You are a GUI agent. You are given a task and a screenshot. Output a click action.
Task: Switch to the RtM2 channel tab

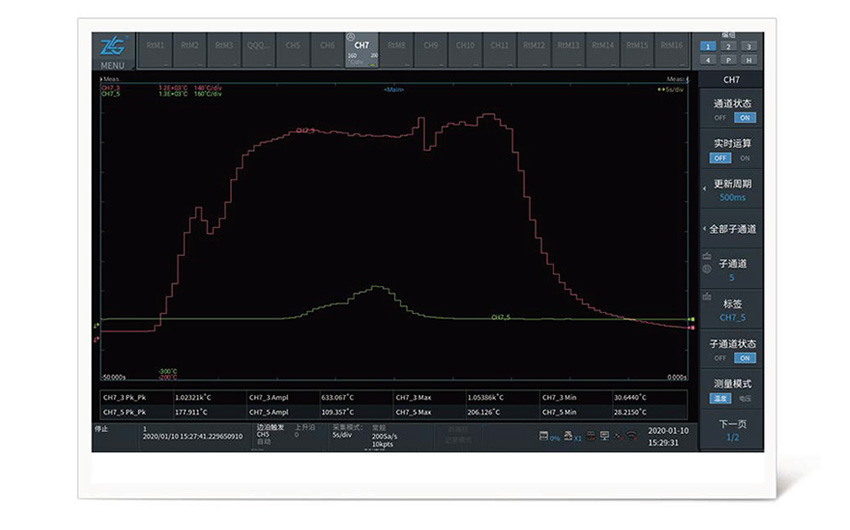click(x=190, y=50)
